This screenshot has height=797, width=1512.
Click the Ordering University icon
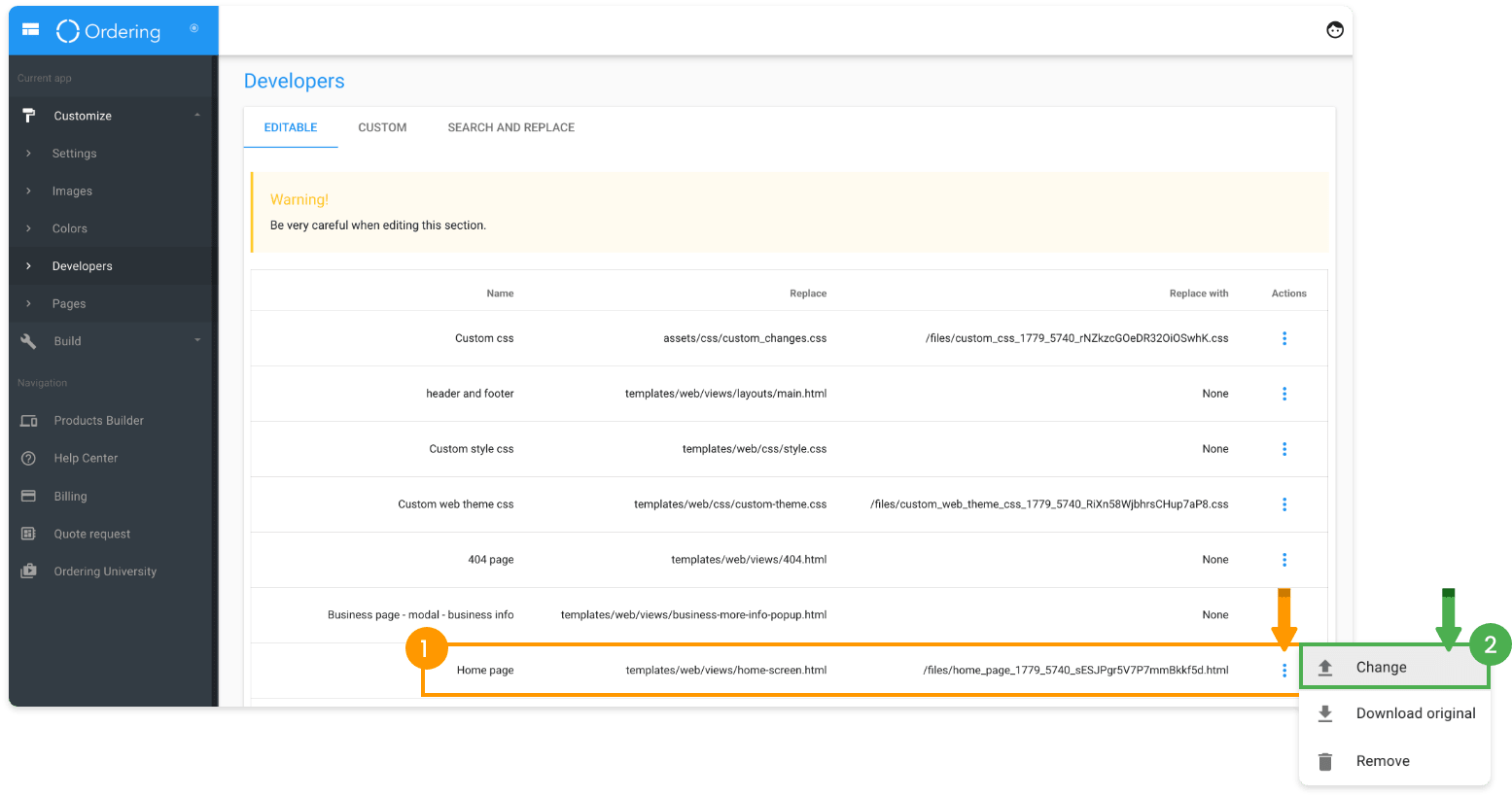pos(29,572)
